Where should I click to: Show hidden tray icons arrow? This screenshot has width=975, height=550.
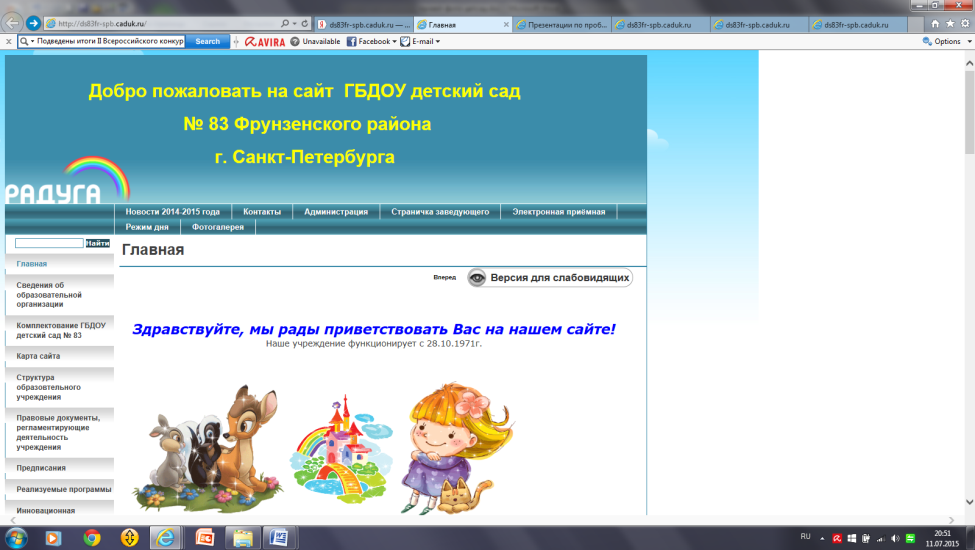[x=822, y=539]
